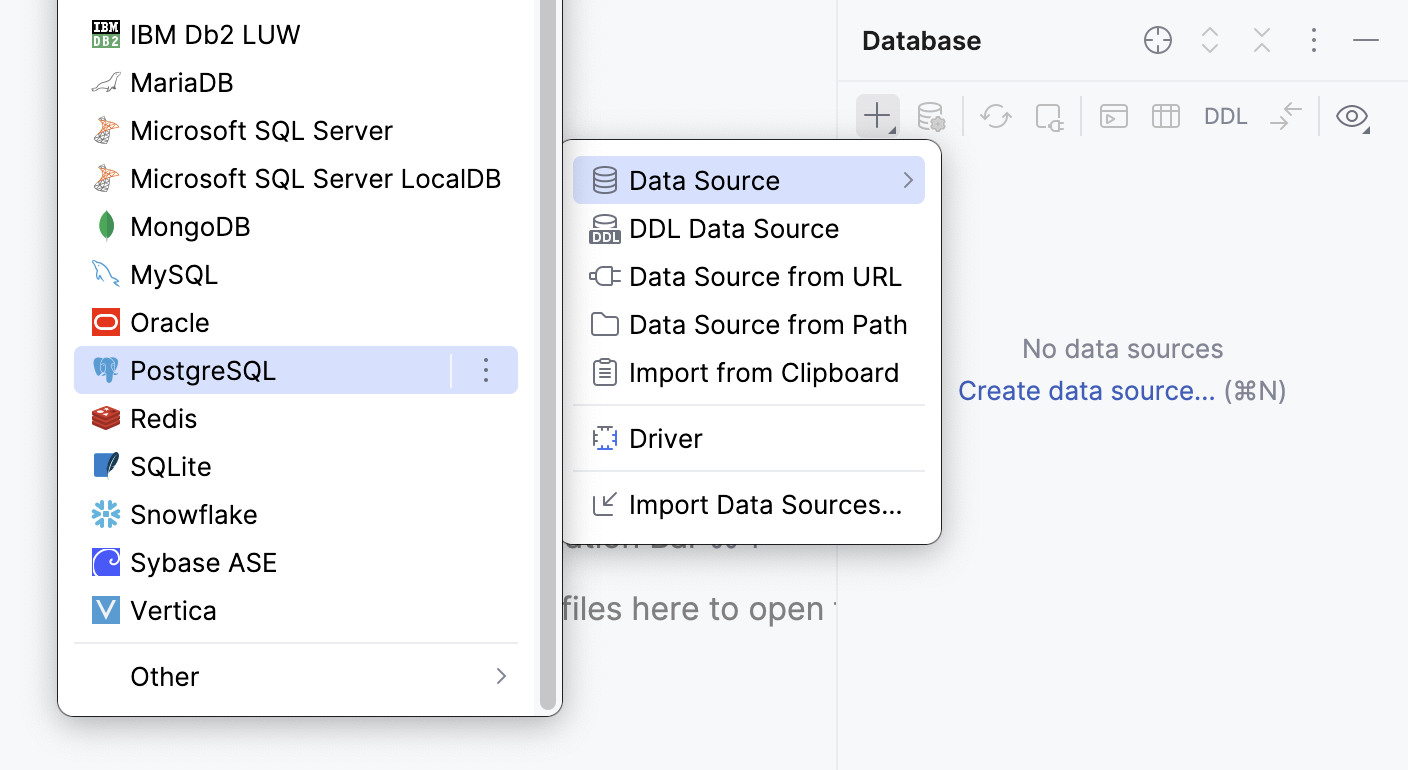Click the Expand All chevrons icon
This screenshot has height=770, width=1408.
click(1209, 40)
